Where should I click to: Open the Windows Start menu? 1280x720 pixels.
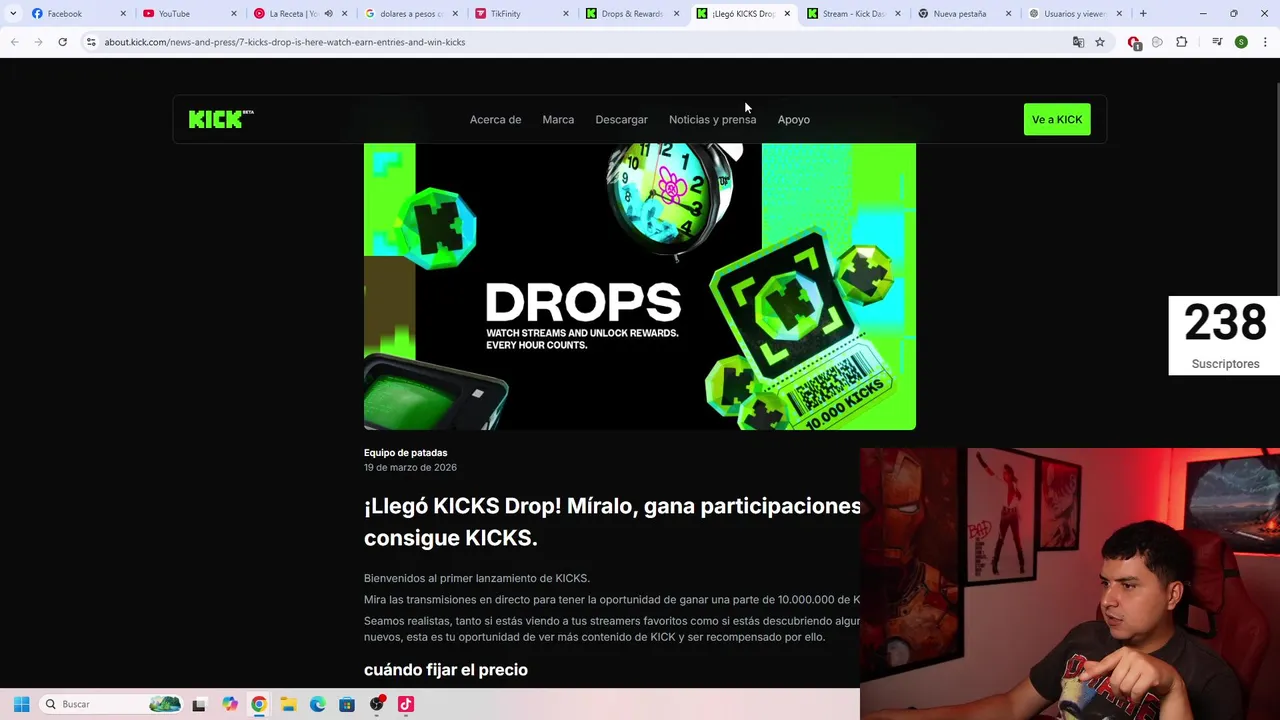(x=21, y=704)
